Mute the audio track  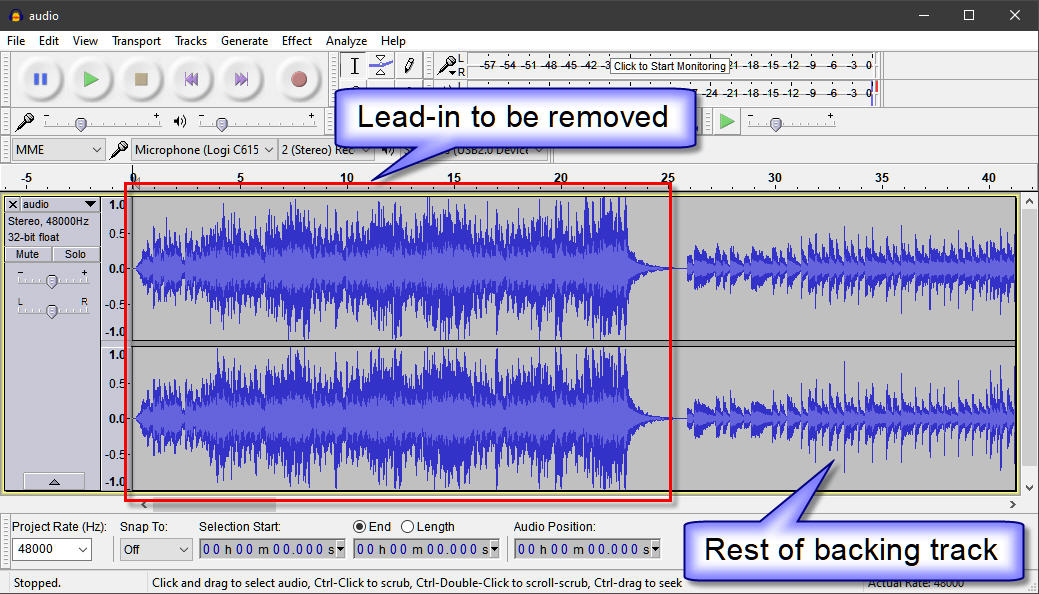coord(28,254)
